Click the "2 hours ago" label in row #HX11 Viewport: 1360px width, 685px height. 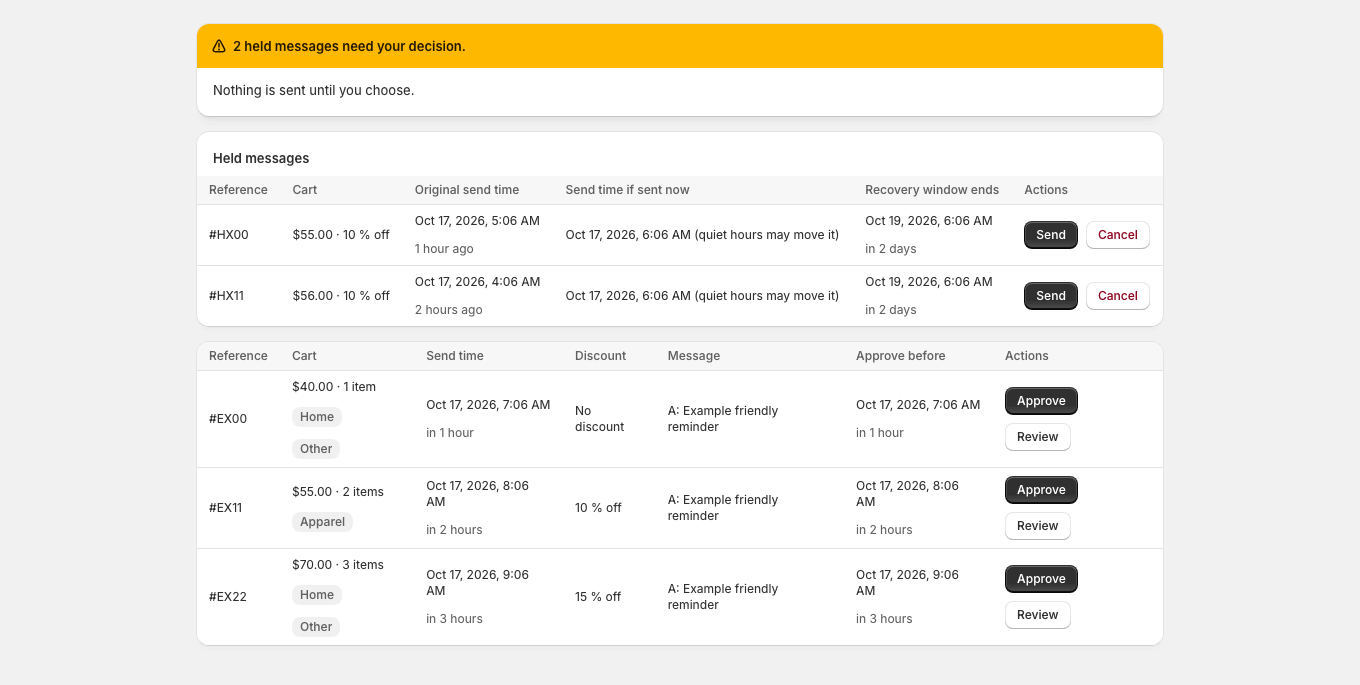coord(449,310)
